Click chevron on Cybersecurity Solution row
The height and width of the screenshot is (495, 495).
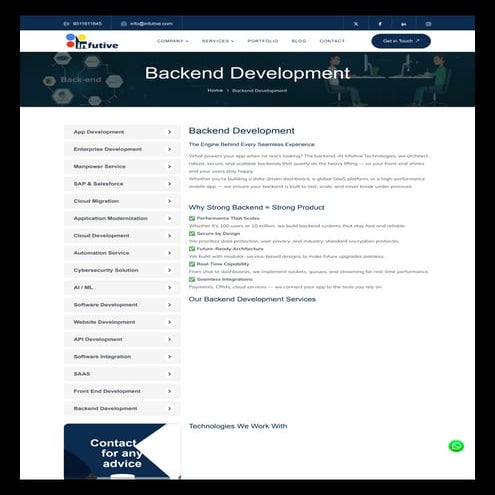pyautogui.click(x=169, y=270)
